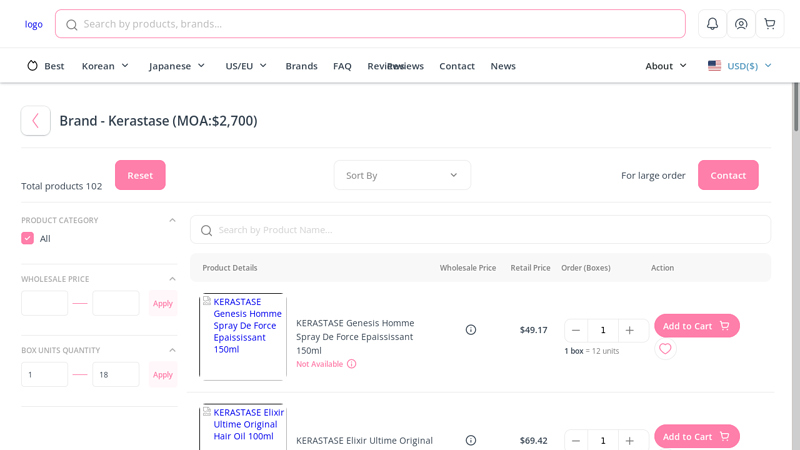Decrease Genesis Homme box quantity with minus
Screen dimensions: 800x450
576,330
